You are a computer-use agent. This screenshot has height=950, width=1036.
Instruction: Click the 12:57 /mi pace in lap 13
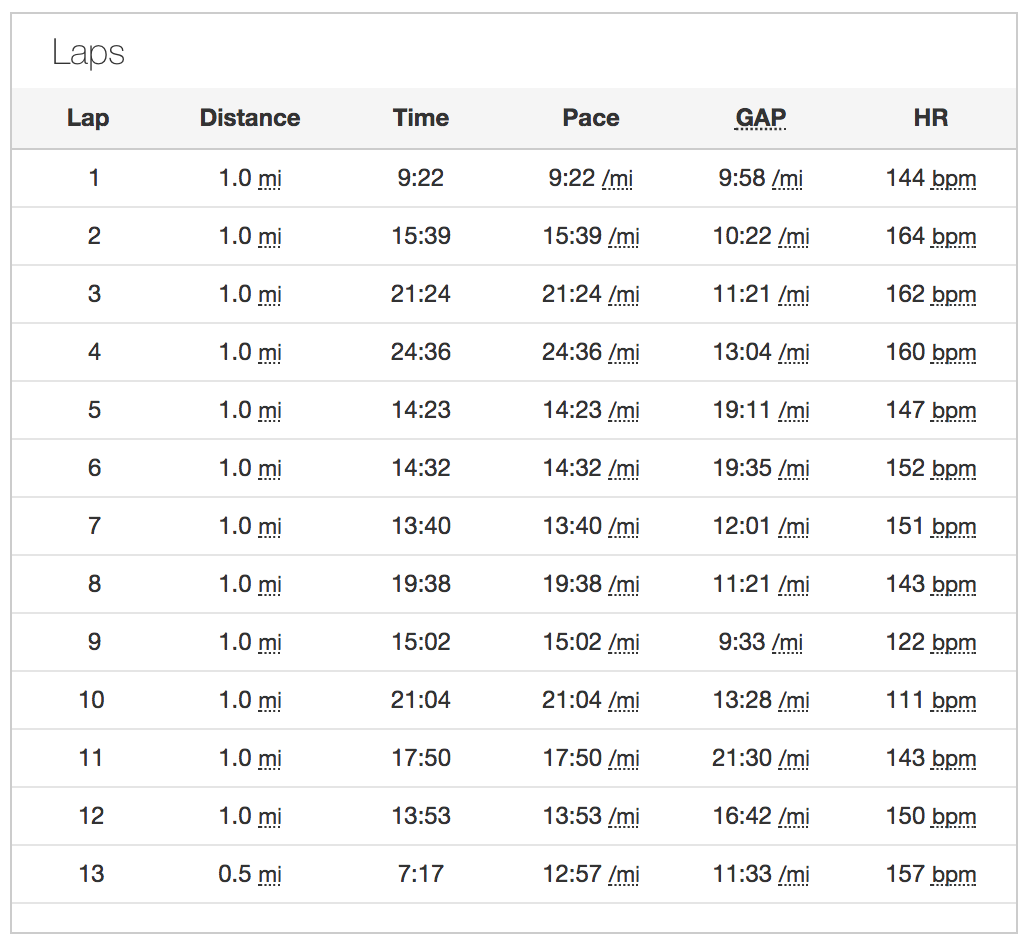coord(591,874)
